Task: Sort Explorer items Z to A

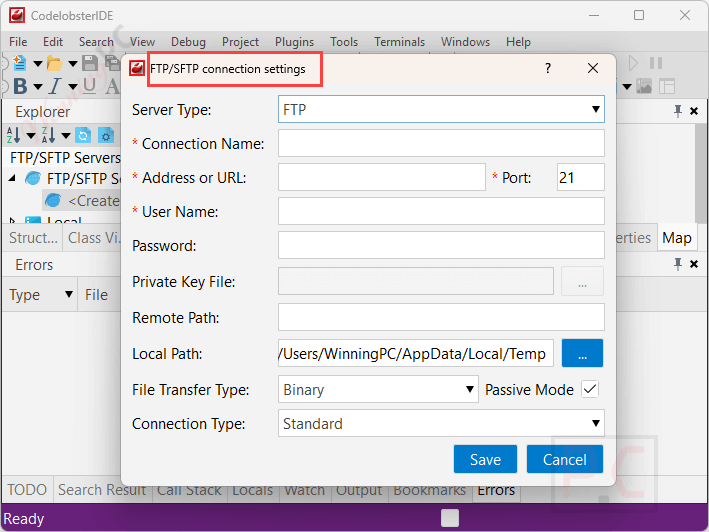Action: (48, 135)
